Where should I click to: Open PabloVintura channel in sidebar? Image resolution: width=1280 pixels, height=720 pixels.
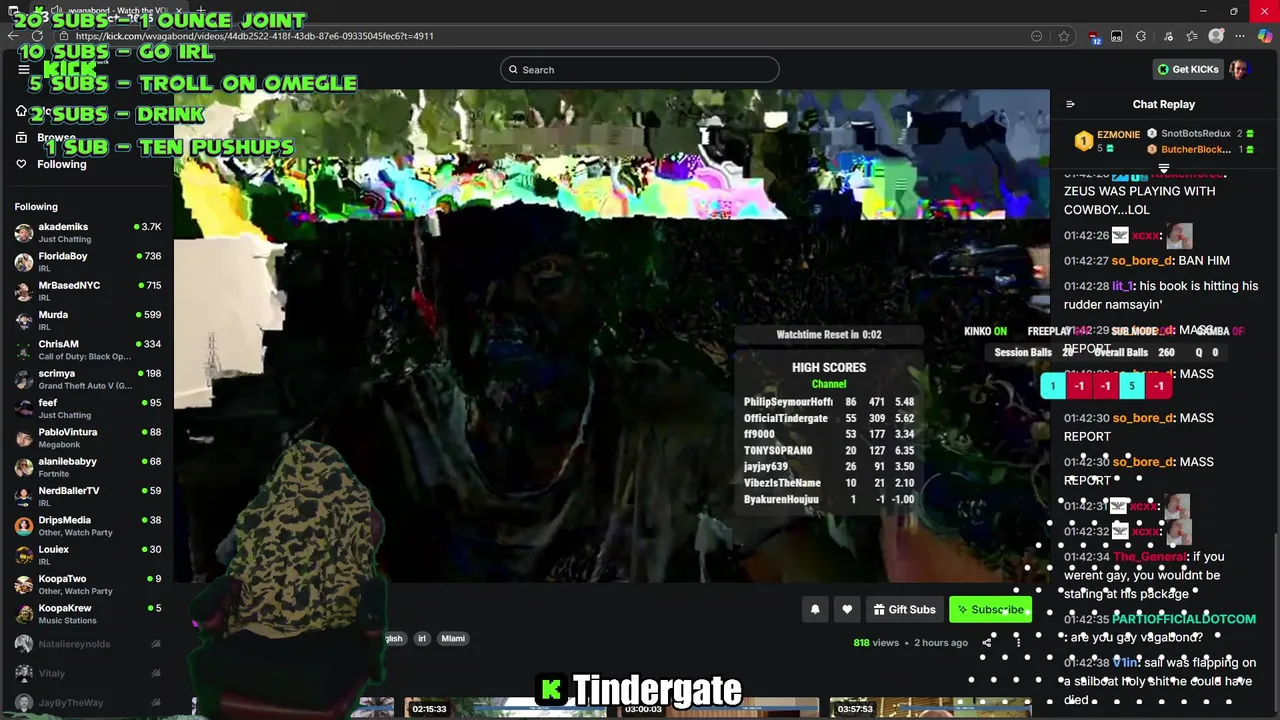click(x=88, y=438)
